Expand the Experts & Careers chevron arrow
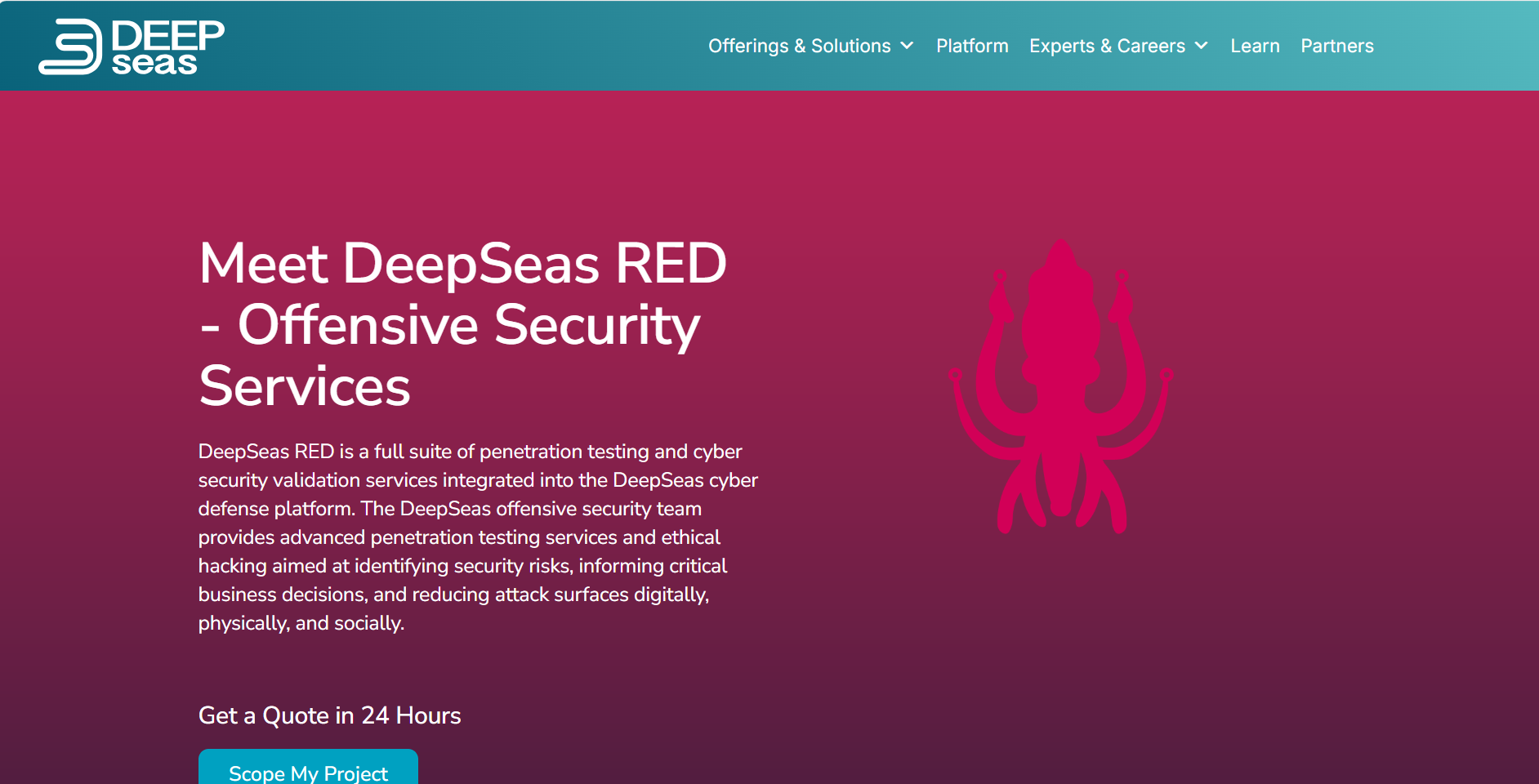The width and height of the screenshot is (1539, 784). pyautogui.click(x=1201, y=46)
